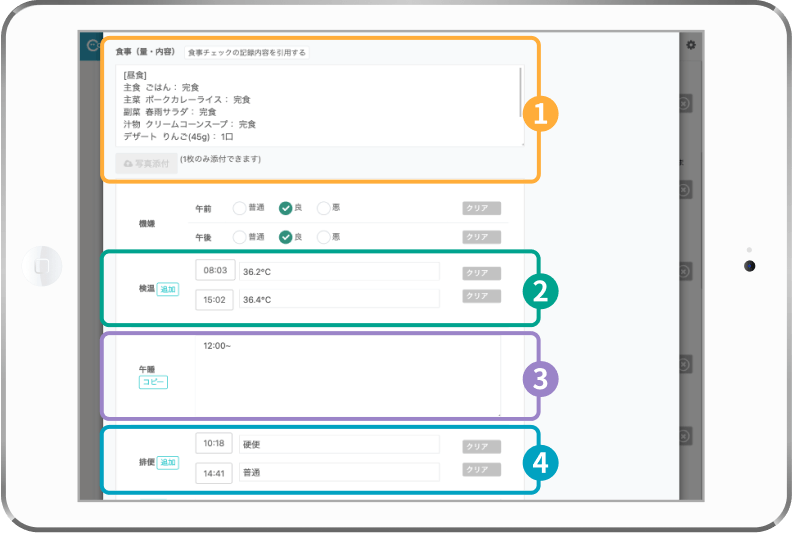Add a 排便 entry with 追加
The height and width of the screenshot is (534, 792).
pyautogui.click(x=167, y=462)
